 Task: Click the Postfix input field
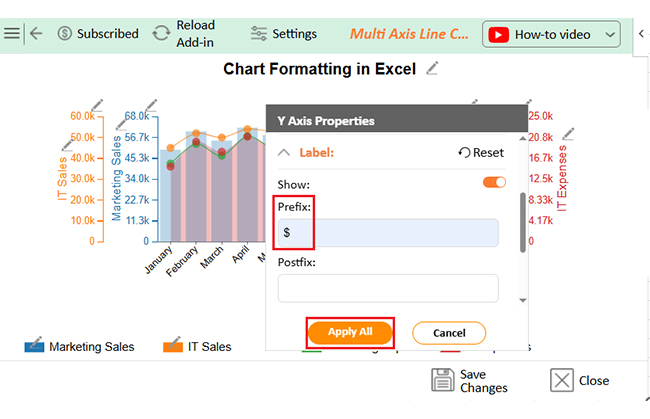(388, 288)
